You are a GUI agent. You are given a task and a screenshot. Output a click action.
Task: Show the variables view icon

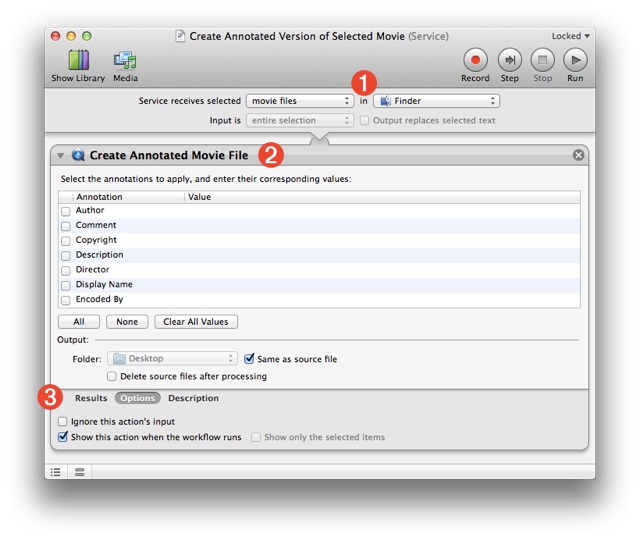click(x=79, y=471)
